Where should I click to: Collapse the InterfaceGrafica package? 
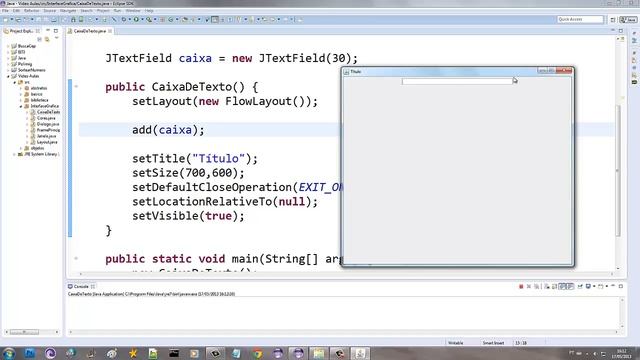pos(21,106)
